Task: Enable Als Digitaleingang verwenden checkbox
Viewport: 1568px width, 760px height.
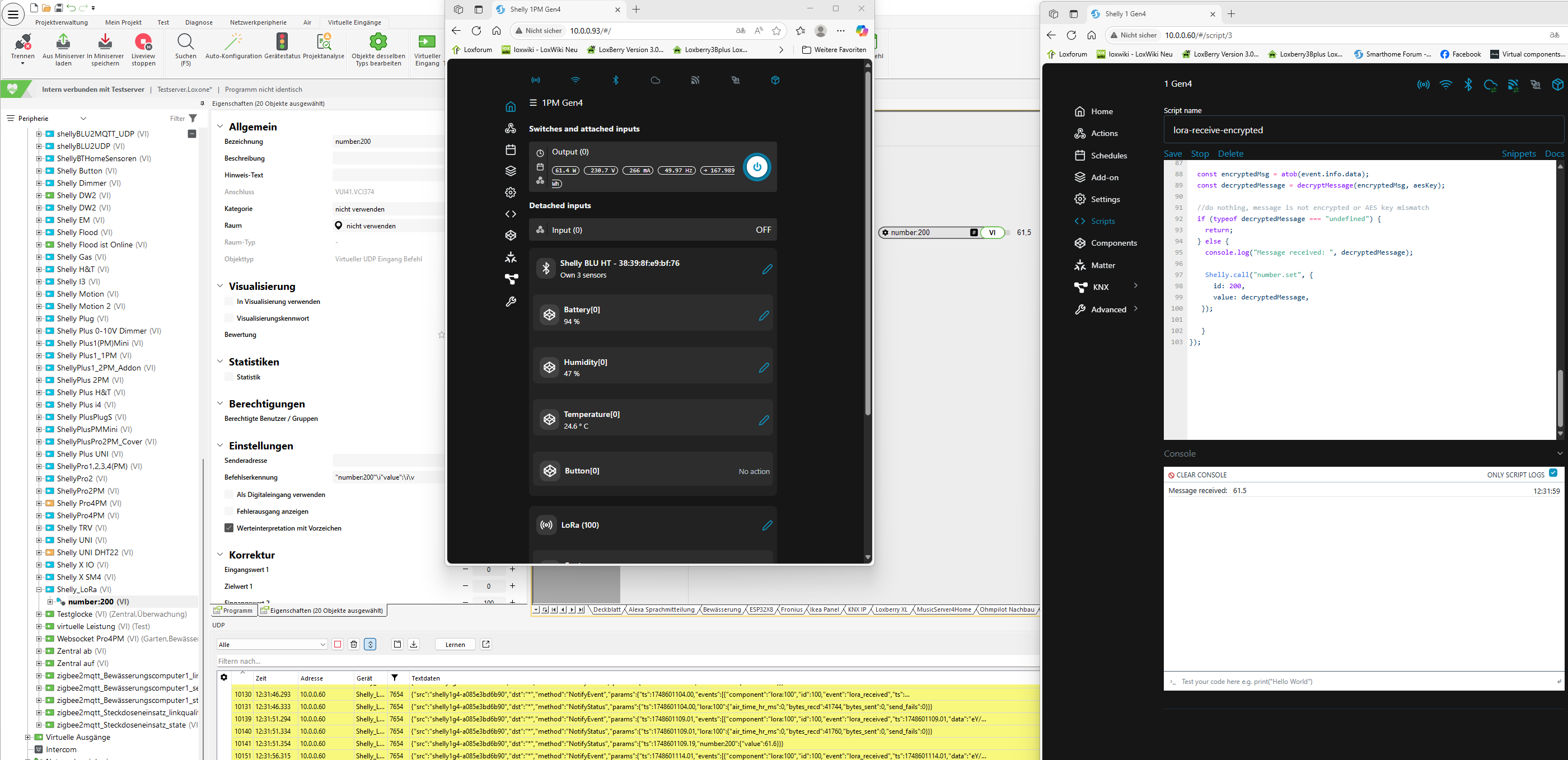Action: point(229,495)
